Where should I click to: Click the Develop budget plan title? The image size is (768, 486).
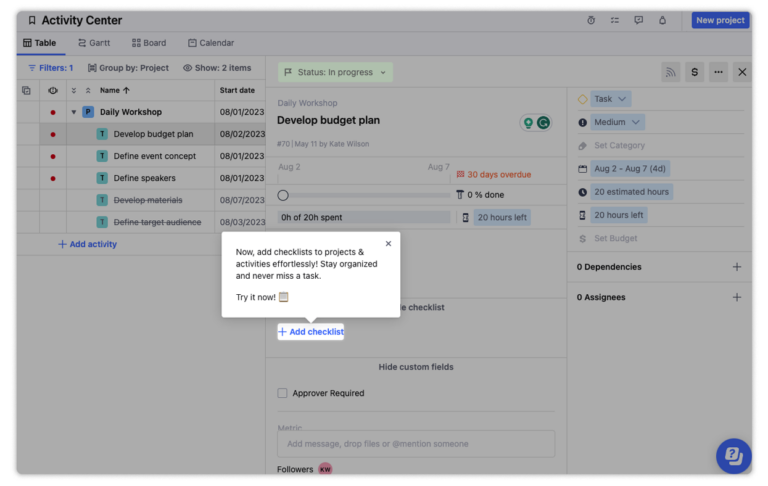[328, 121]
